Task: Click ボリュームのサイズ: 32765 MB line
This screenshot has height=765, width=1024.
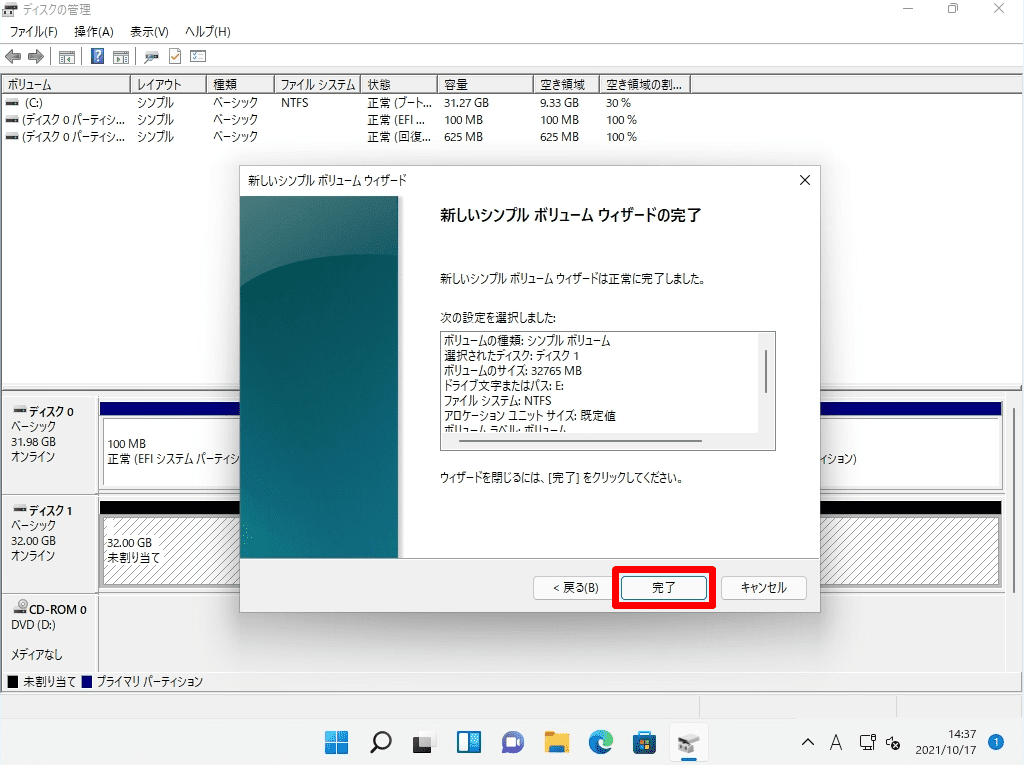Action: click(513, 370)
